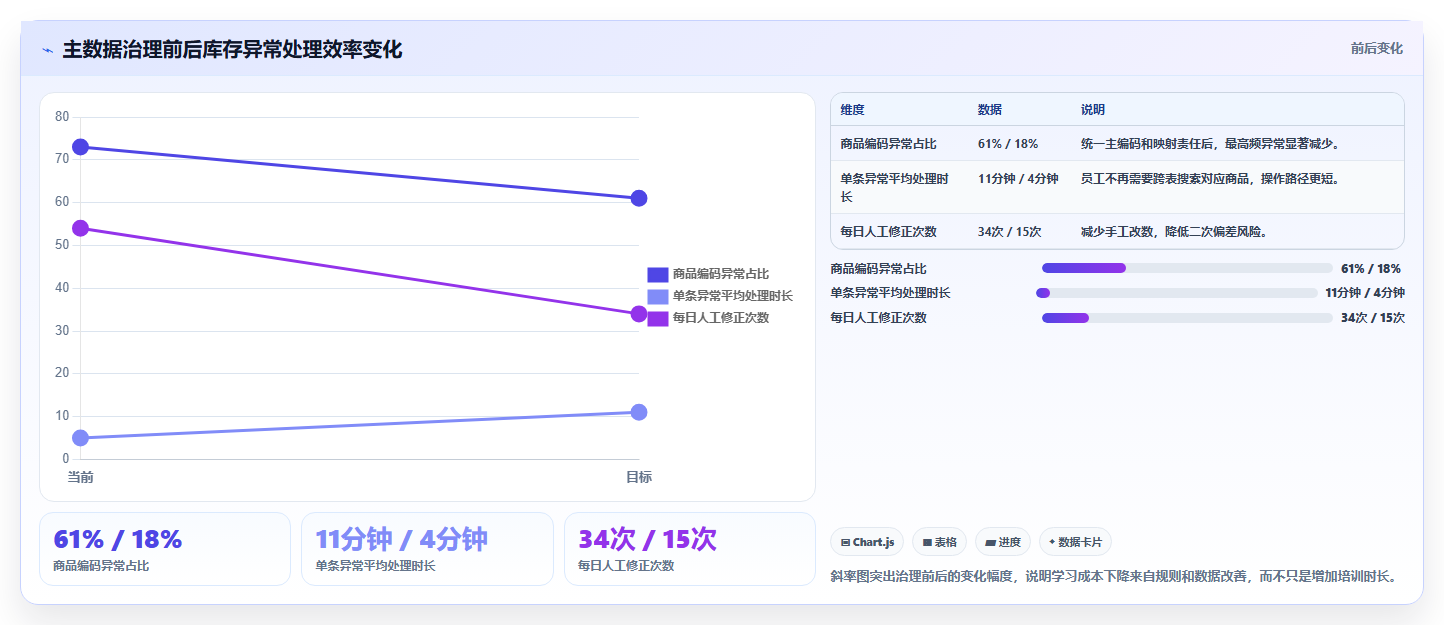Viewport: 1444px width, 625px height.
Task: Click the 目标 point at 34 on the purple line
Action: [x=639, y=314]
